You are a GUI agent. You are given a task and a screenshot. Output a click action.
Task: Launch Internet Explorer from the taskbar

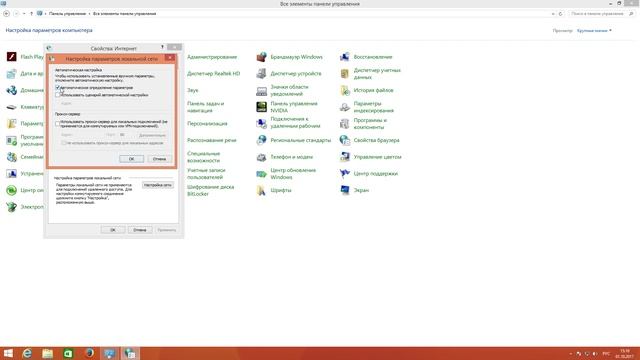pos(27,353)
